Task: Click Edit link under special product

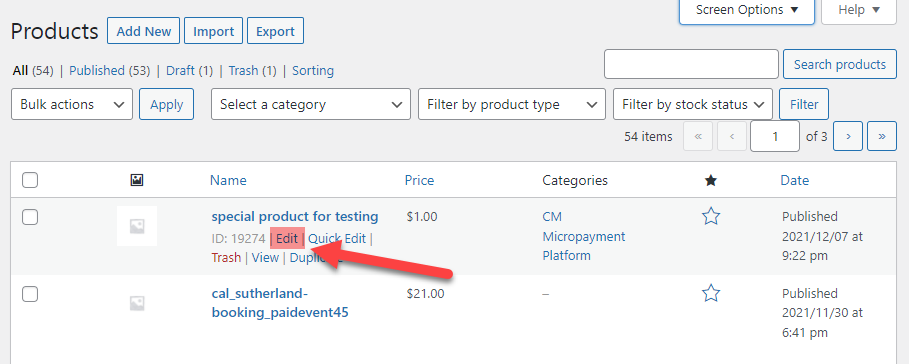Action: [286, 238]
